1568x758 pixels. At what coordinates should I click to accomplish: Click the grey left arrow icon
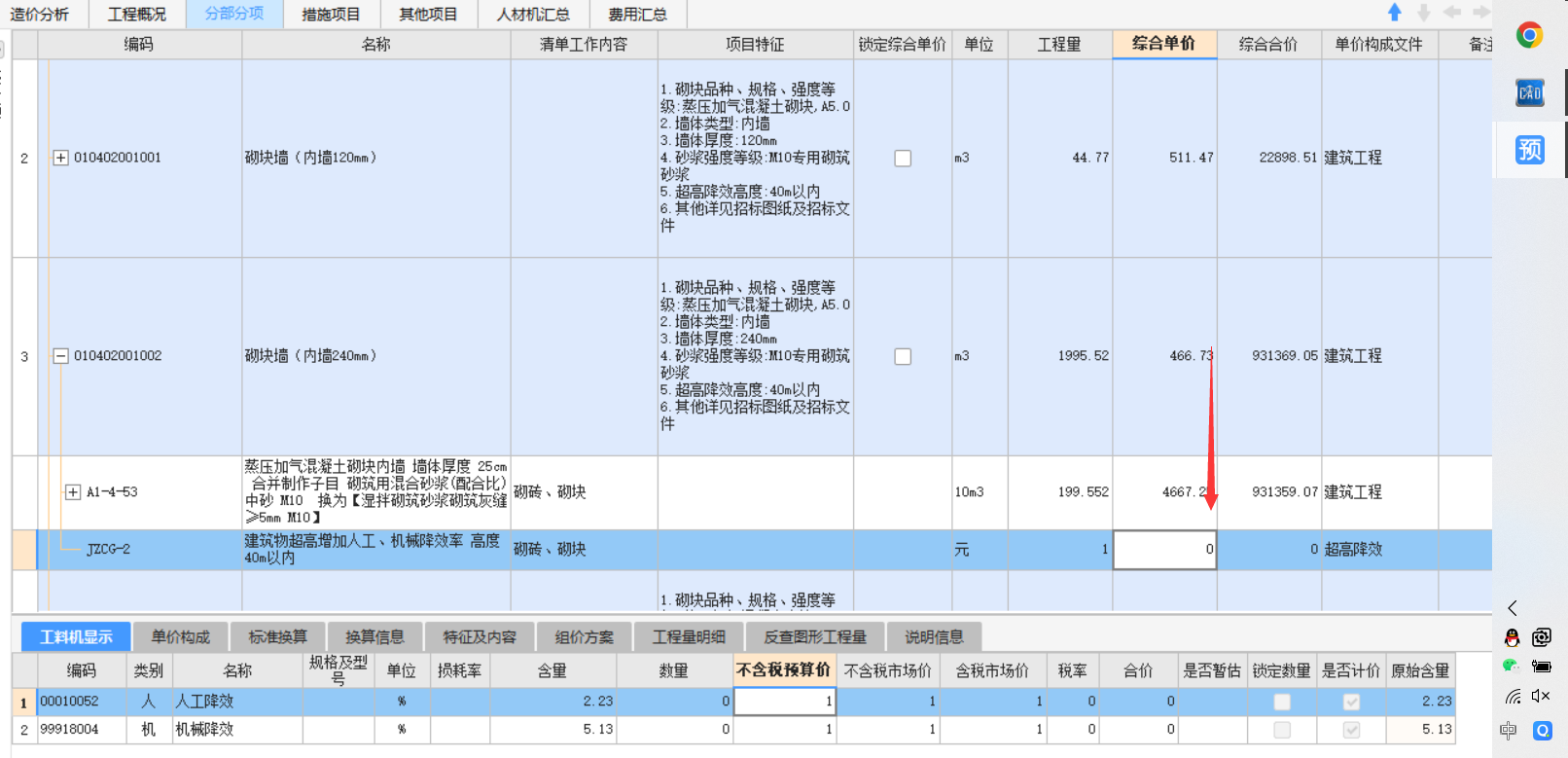tap(1452, 13)
